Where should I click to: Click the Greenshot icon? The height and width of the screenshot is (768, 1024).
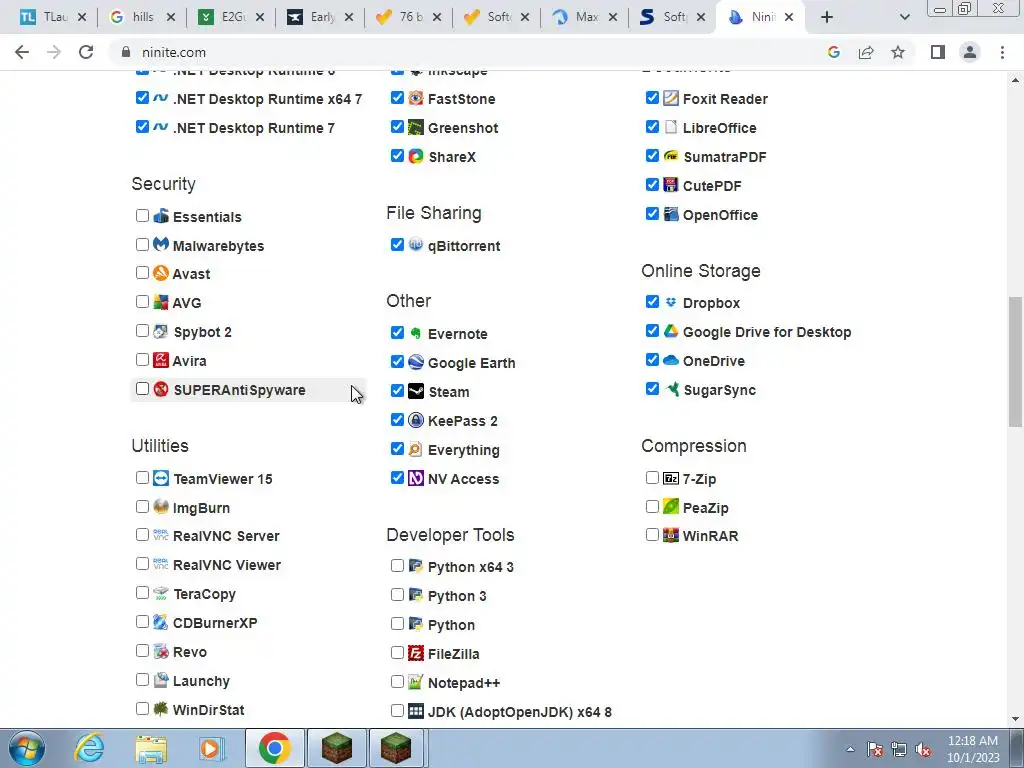click(416, 127)
